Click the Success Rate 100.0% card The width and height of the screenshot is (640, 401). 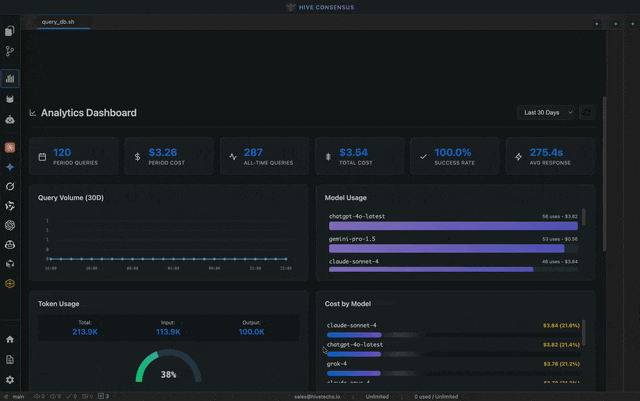[457, 157]
